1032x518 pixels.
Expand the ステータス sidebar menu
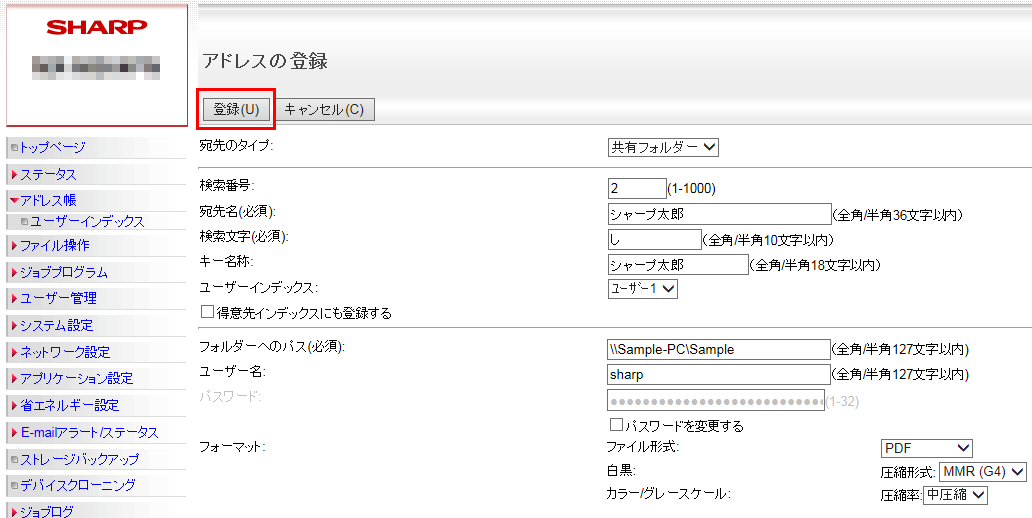[48, 174]
